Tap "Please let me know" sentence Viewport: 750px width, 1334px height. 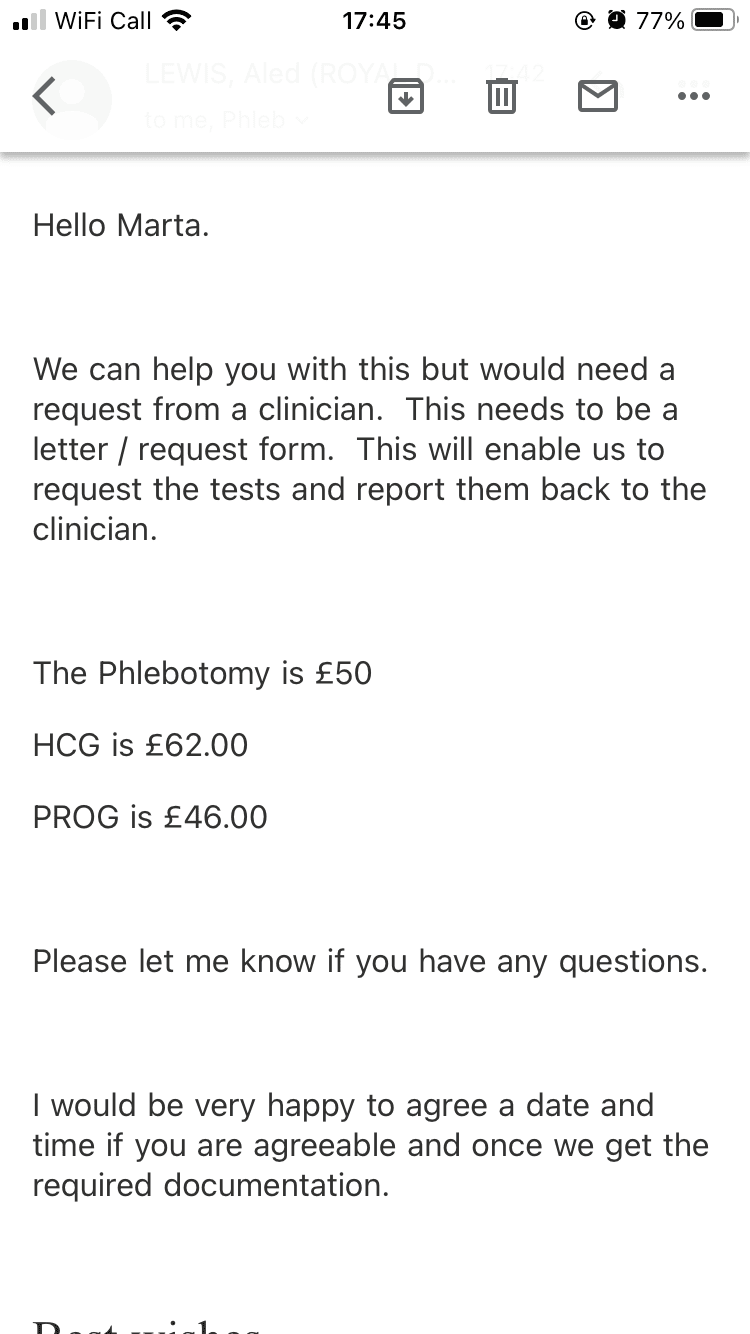370,961
